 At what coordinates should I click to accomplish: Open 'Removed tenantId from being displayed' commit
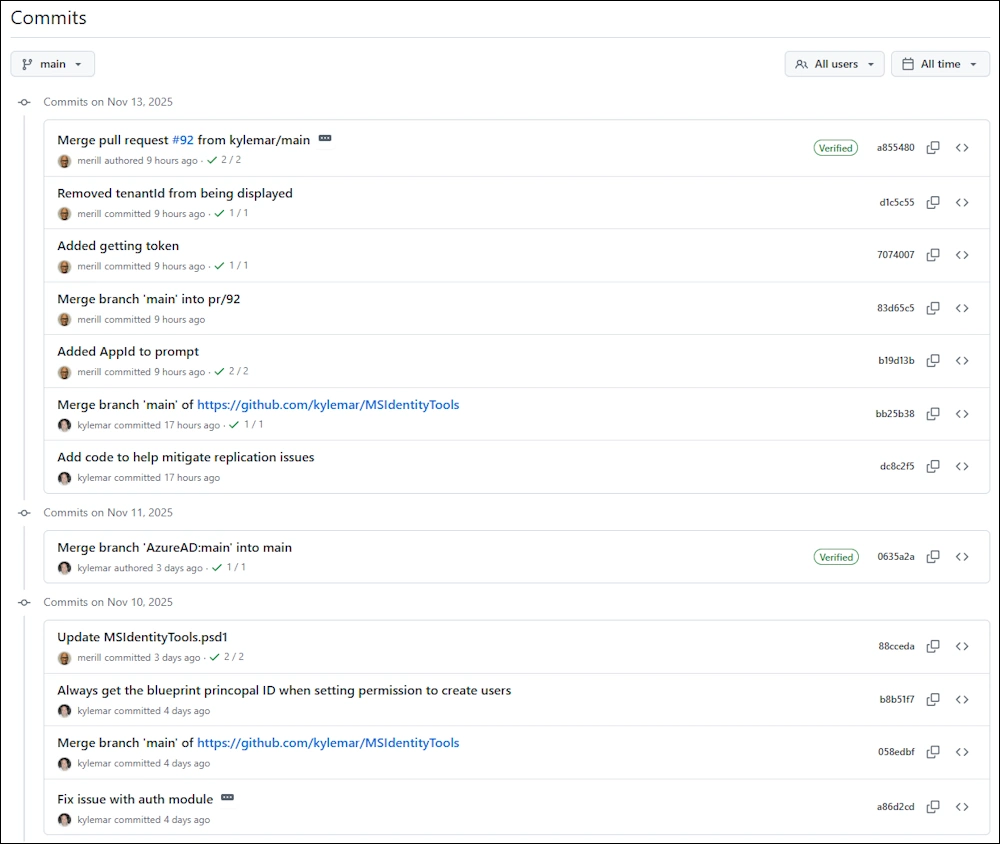(175, 193)
